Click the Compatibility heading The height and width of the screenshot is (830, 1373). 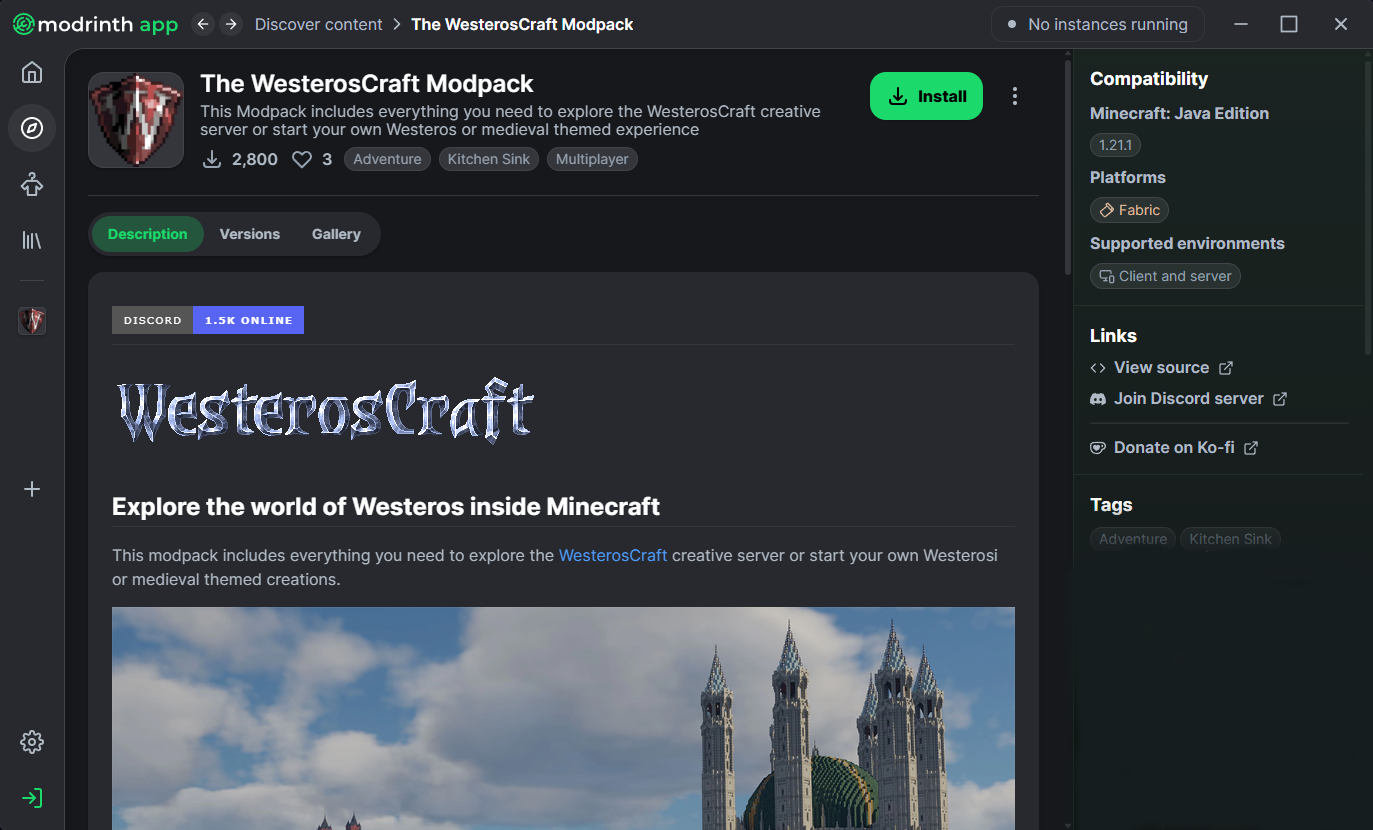tap(1149, 79)
